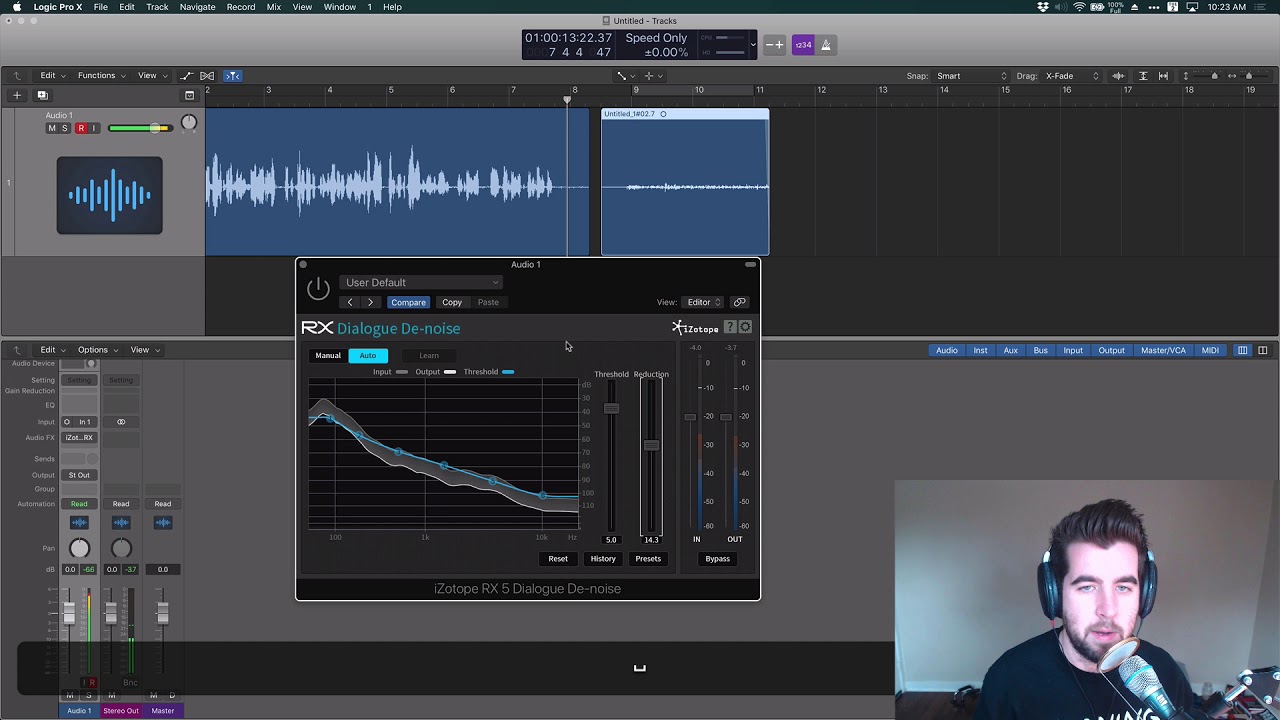Open the Track menu in menu bar

(157, 7)
